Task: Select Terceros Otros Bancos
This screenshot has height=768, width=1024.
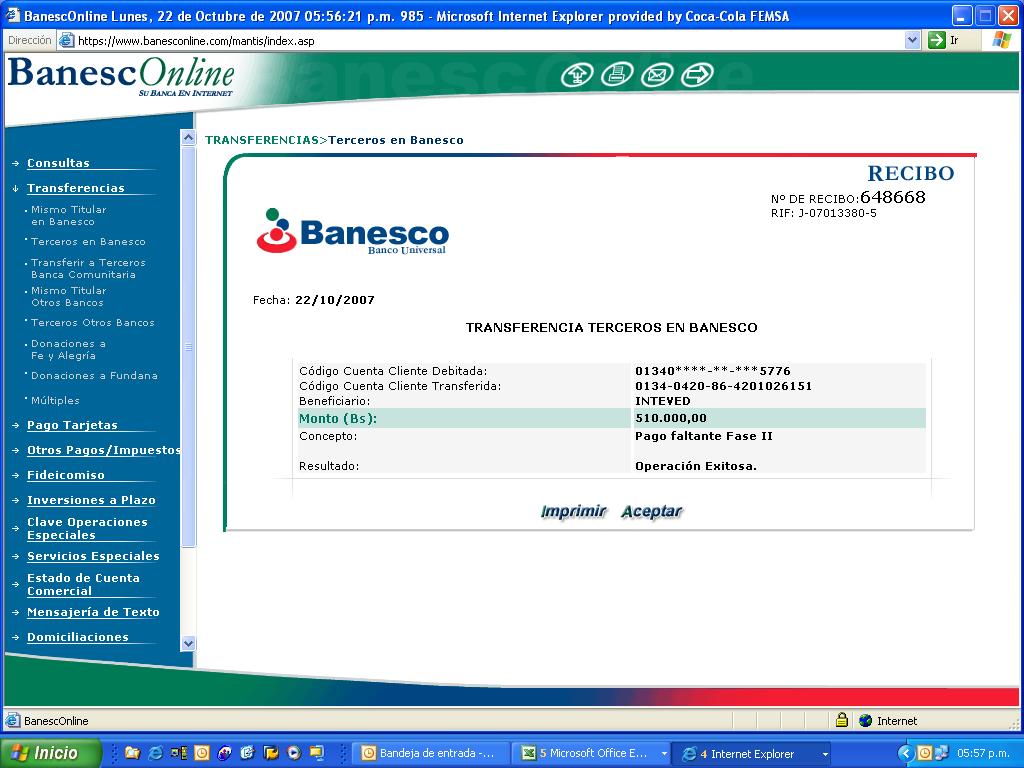Action: [x=93, y=323]
